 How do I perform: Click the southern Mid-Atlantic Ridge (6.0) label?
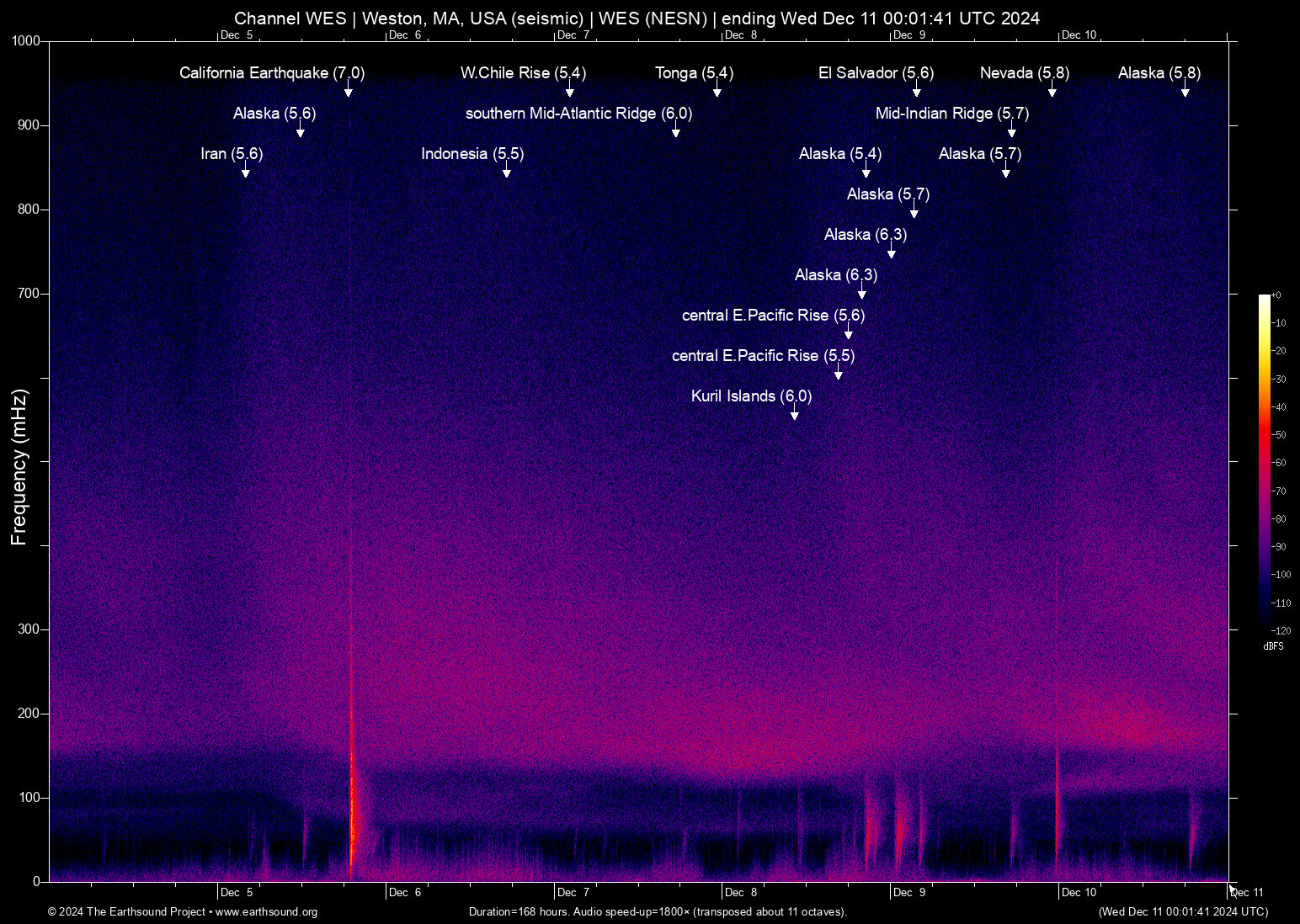578,114
